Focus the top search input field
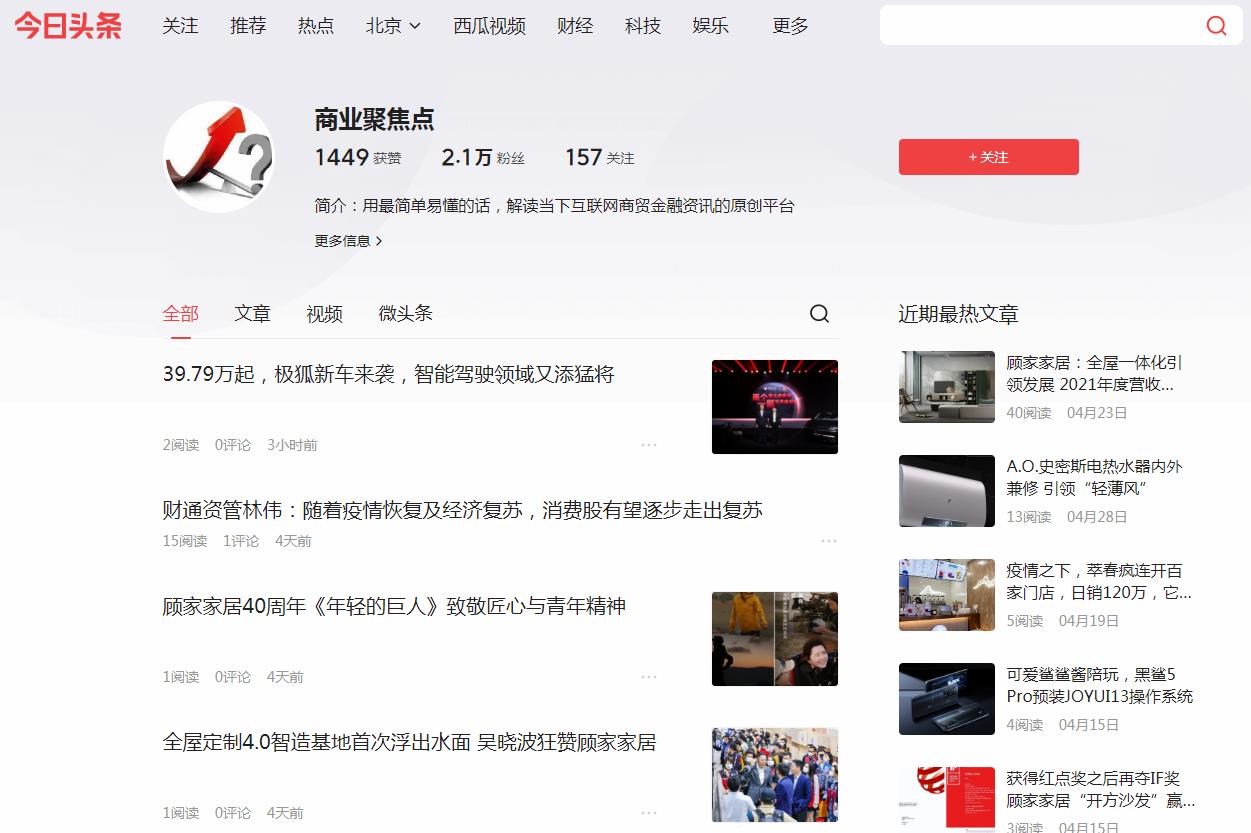Screen dimensions: 1251x833 (x=1040, y=26)
